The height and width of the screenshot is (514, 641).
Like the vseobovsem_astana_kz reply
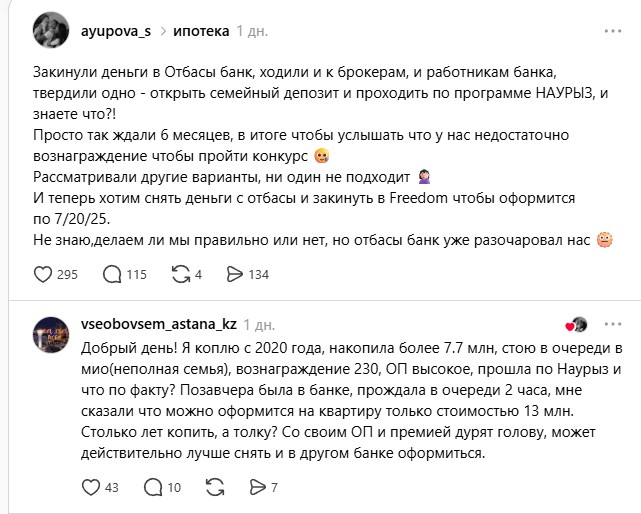point(88,487)
